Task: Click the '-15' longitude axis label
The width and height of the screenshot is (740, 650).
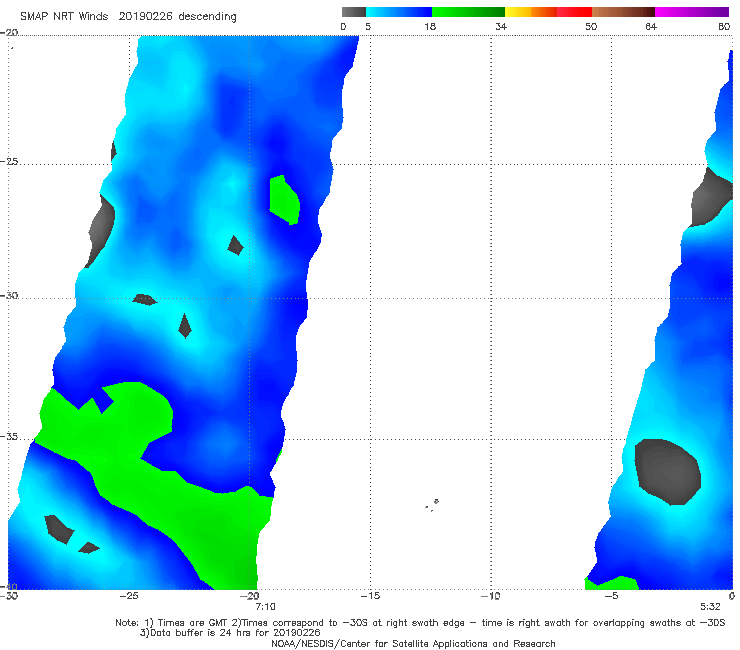Action: [x=370, y=596]
